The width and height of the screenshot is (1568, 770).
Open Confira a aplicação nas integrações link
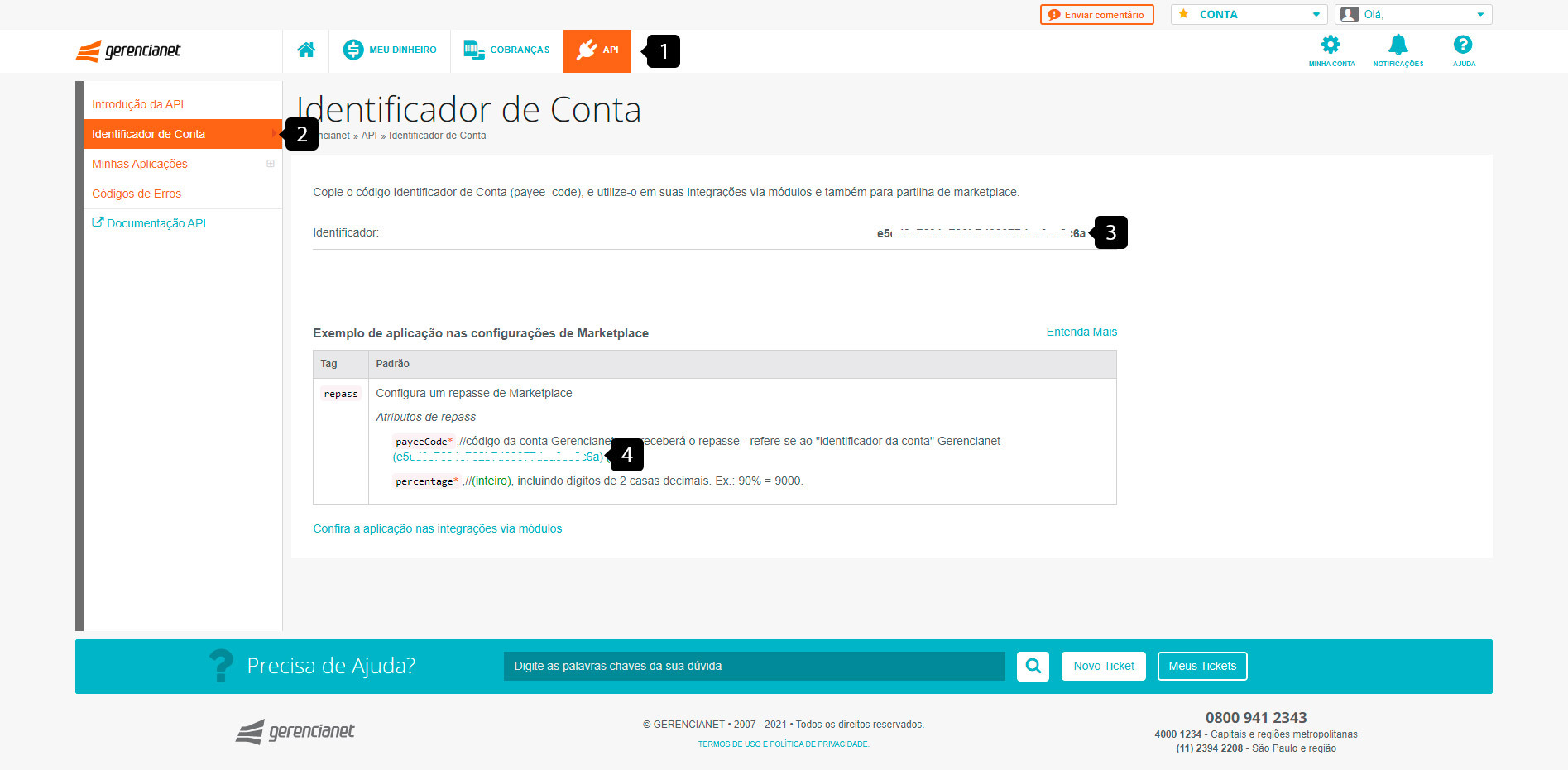438,528
